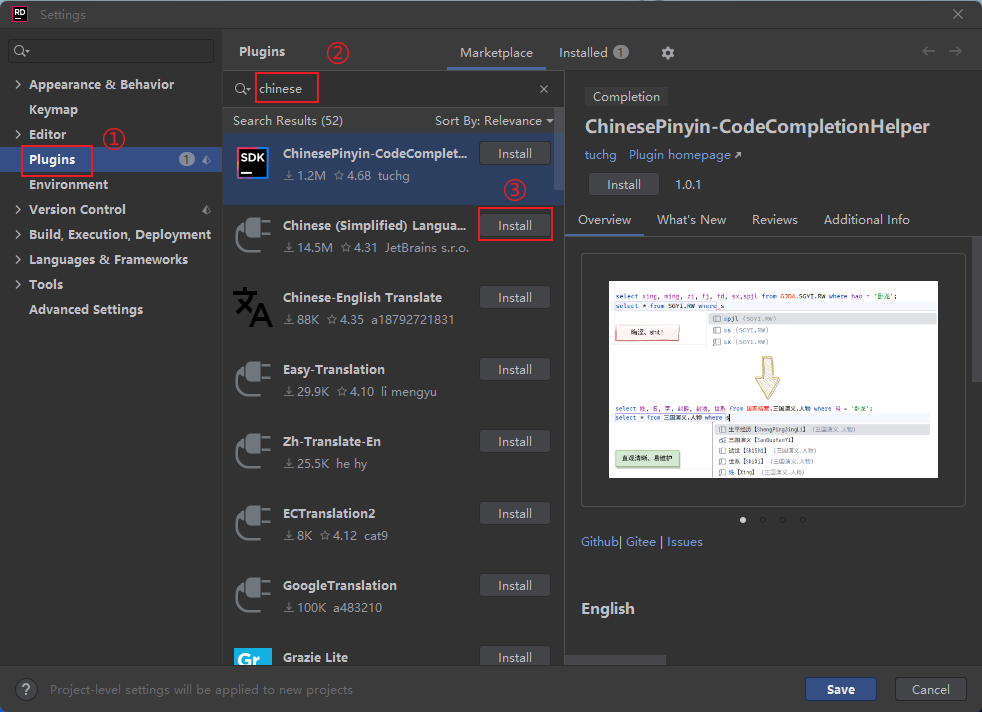
Task: Open the Issues link
Action: [685, 542]
